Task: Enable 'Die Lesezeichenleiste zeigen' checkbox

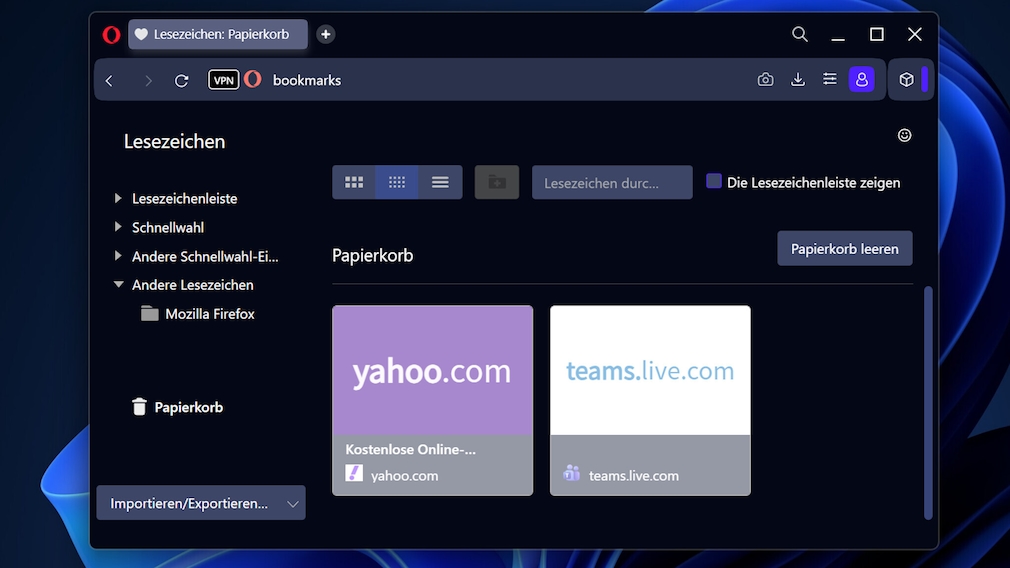Action: pos(714,182)
